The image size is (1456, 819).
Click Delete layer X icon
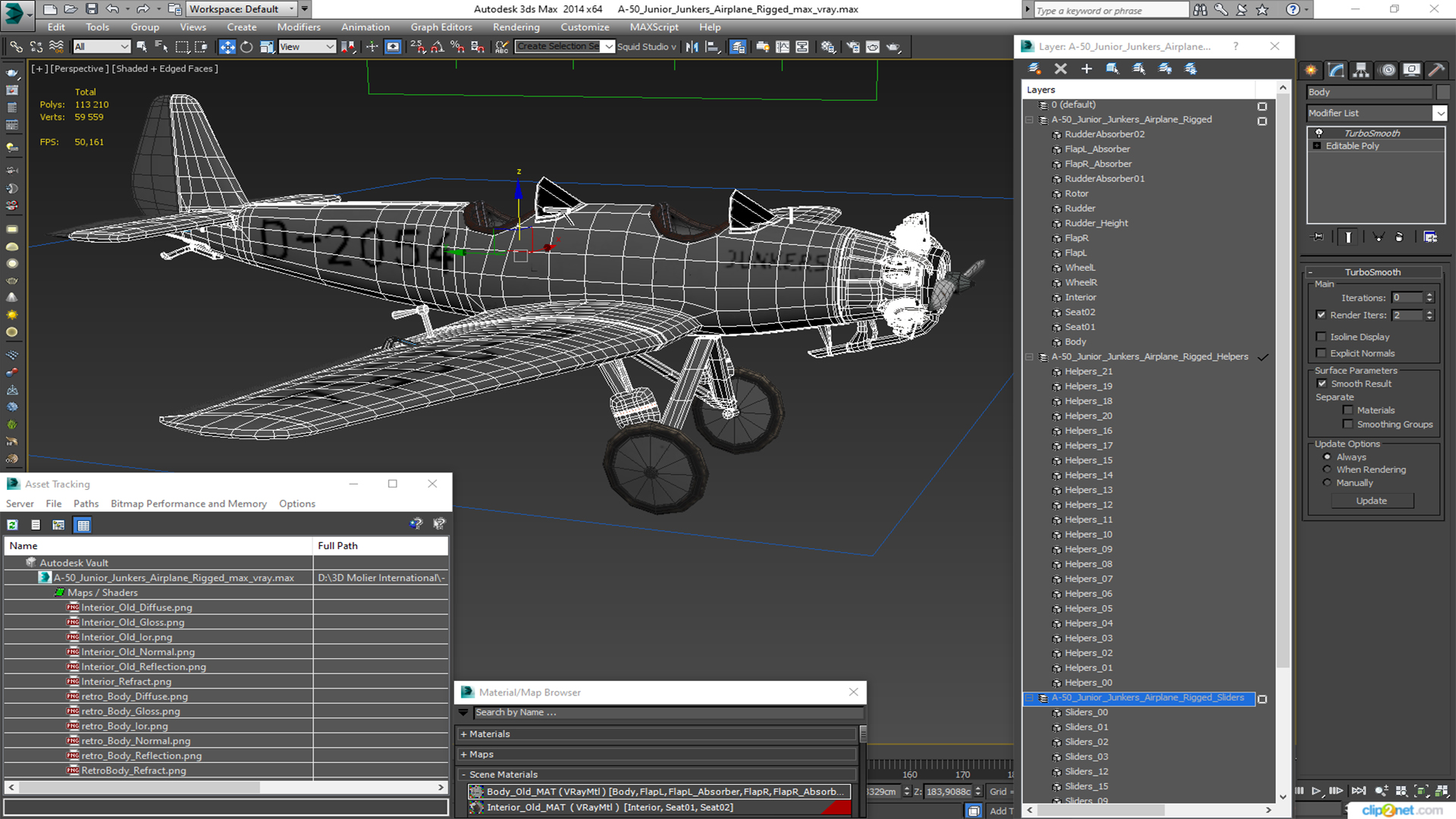1060,68
